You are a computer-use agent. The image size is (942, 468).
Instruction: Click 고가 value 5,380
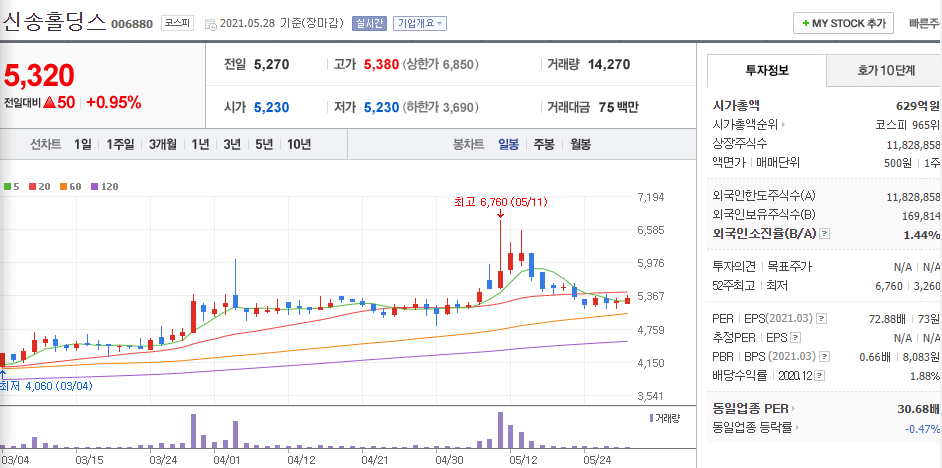[381, 64]
